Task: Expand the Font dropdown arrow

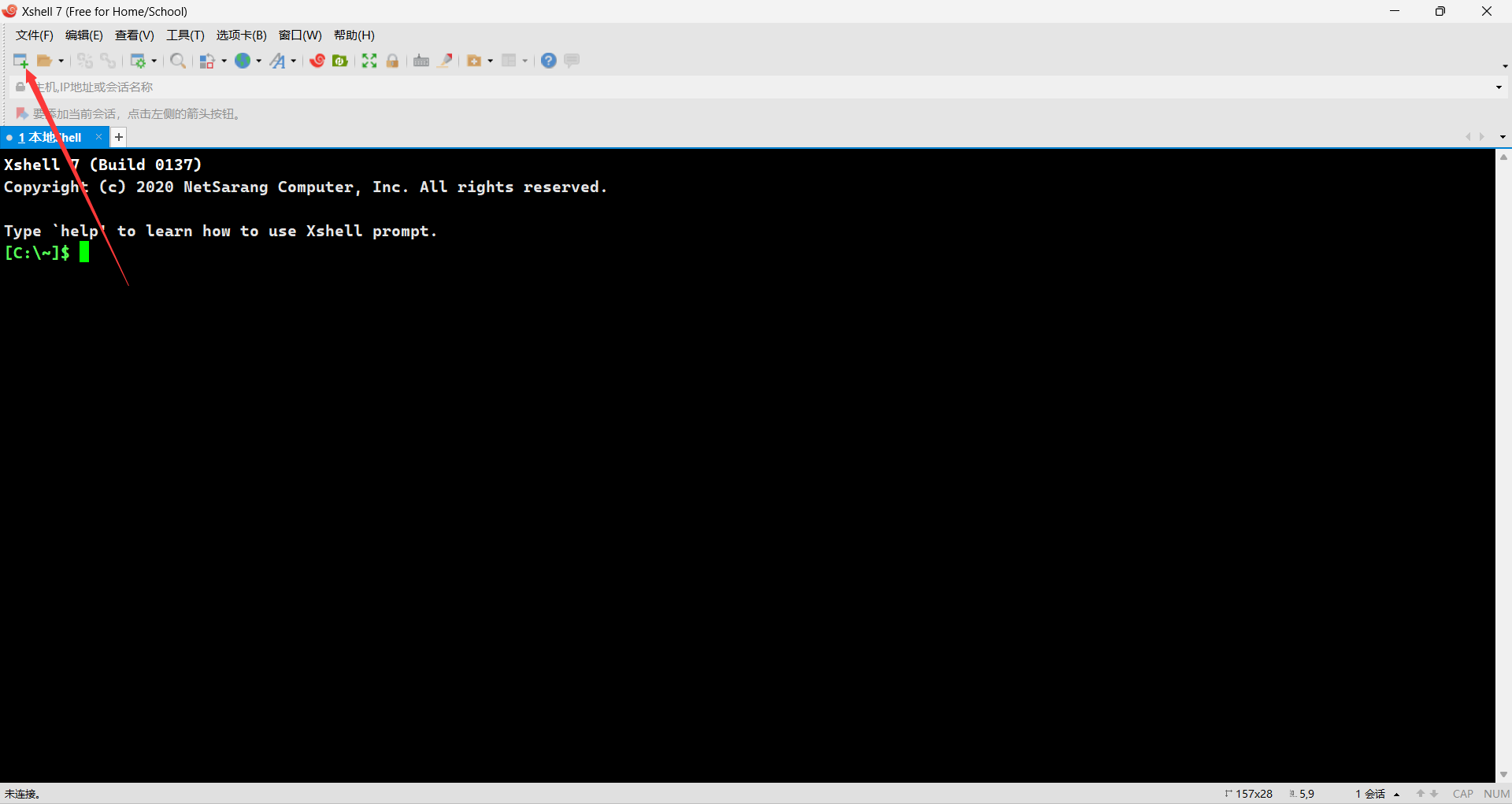Action: coord(293,61)
